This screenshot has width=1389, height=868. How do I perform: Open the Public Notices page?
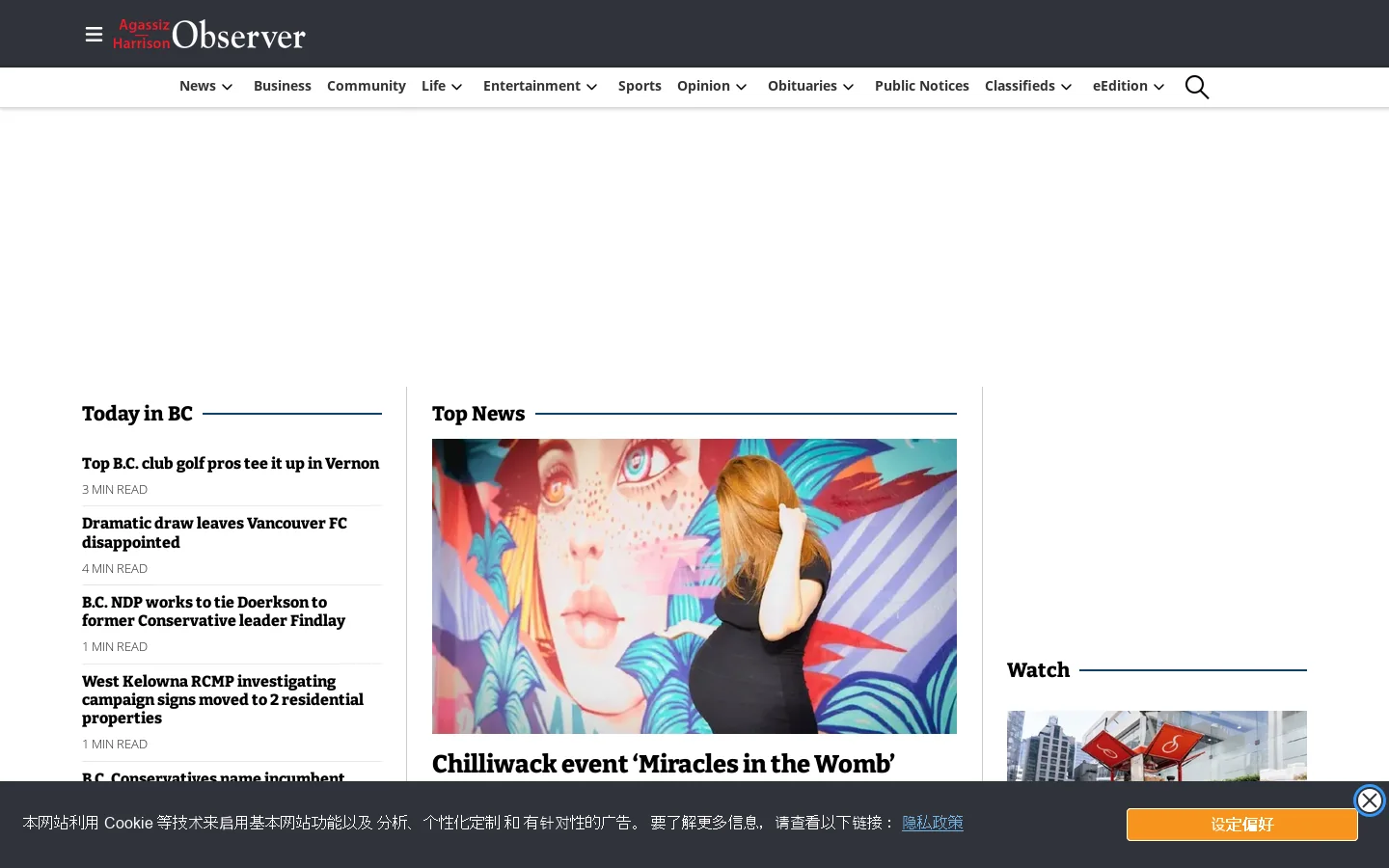click(922, 86)
